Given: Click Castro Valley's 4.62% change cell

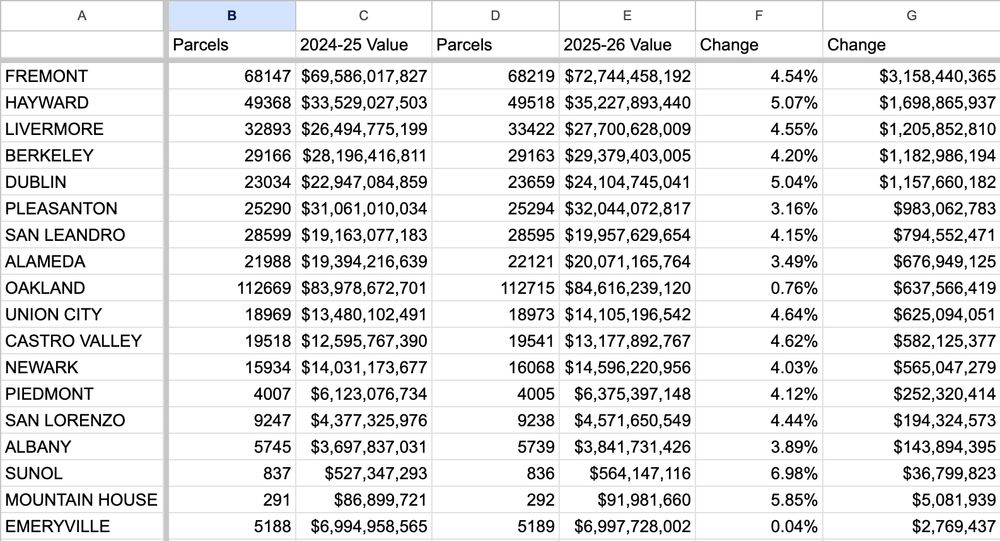Looking at the screenshot, I should point(759,341).
